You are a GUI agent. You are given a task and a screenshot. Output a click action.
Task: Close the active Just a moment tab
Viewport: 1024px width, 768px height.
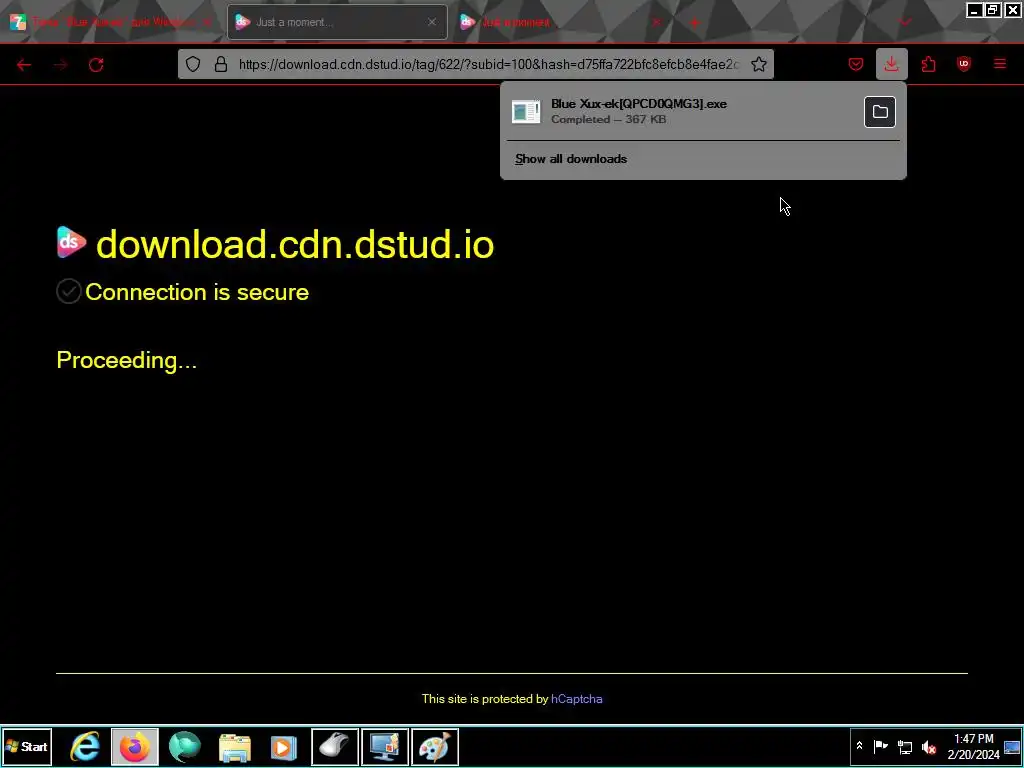[x=432, y=22]
